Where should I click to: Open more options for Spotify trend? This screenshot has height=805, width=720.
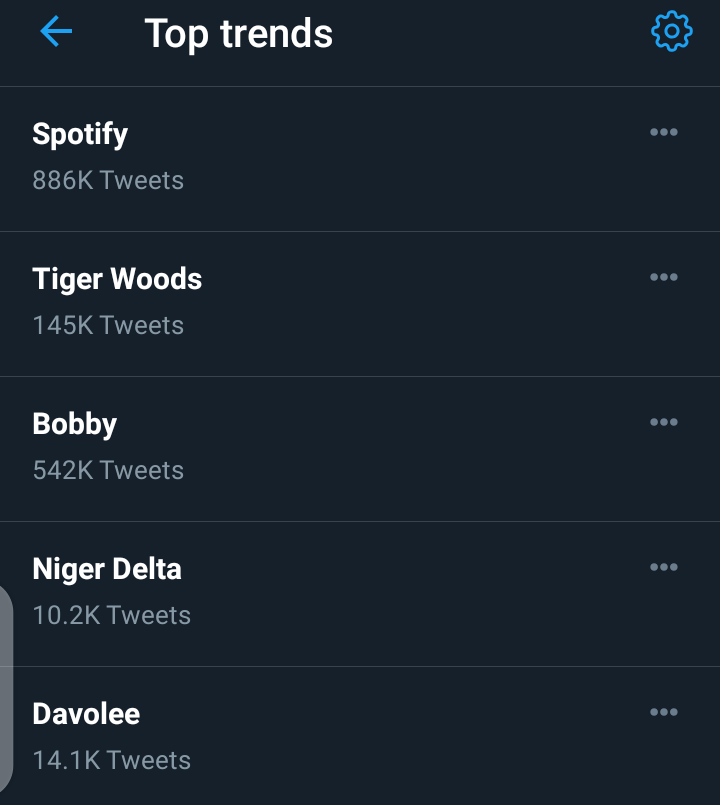tap(664, 132)
